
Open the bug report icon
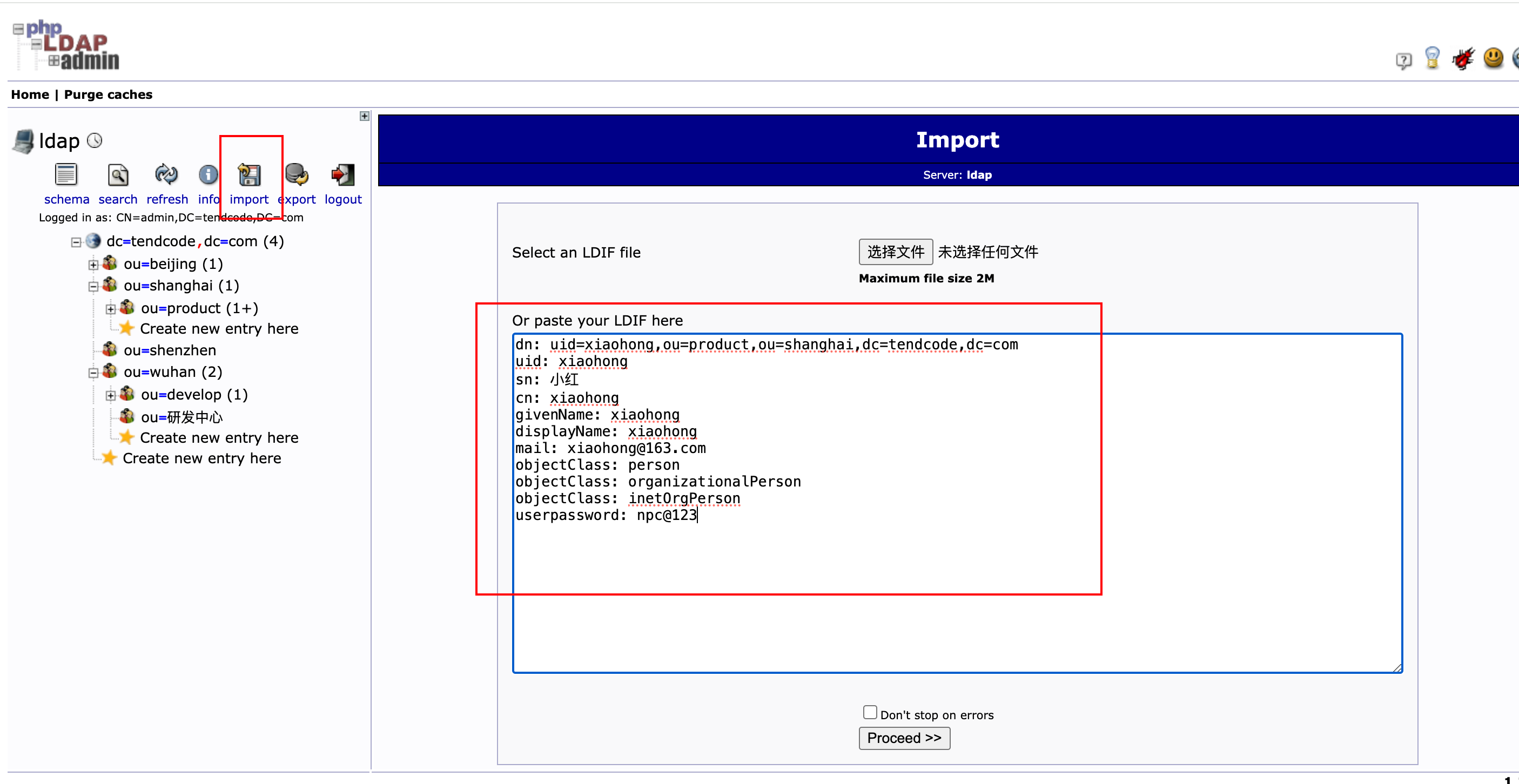point(1463,58)
